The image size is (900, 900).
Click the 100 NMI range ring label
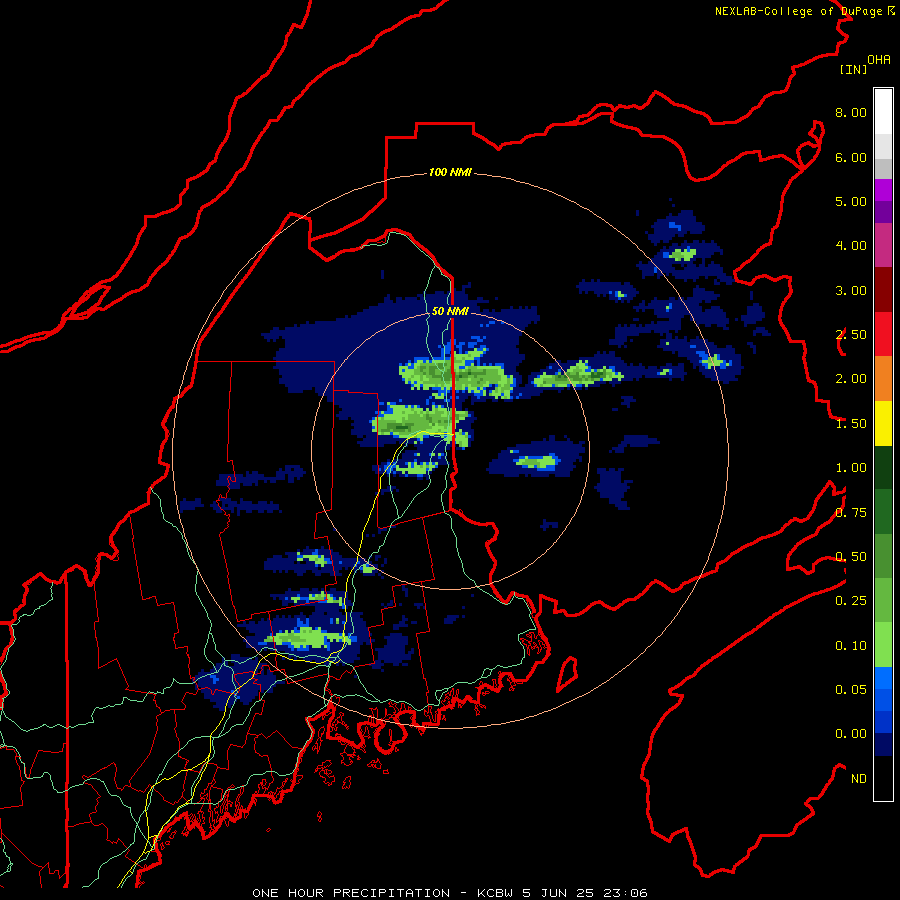(450, 172)
